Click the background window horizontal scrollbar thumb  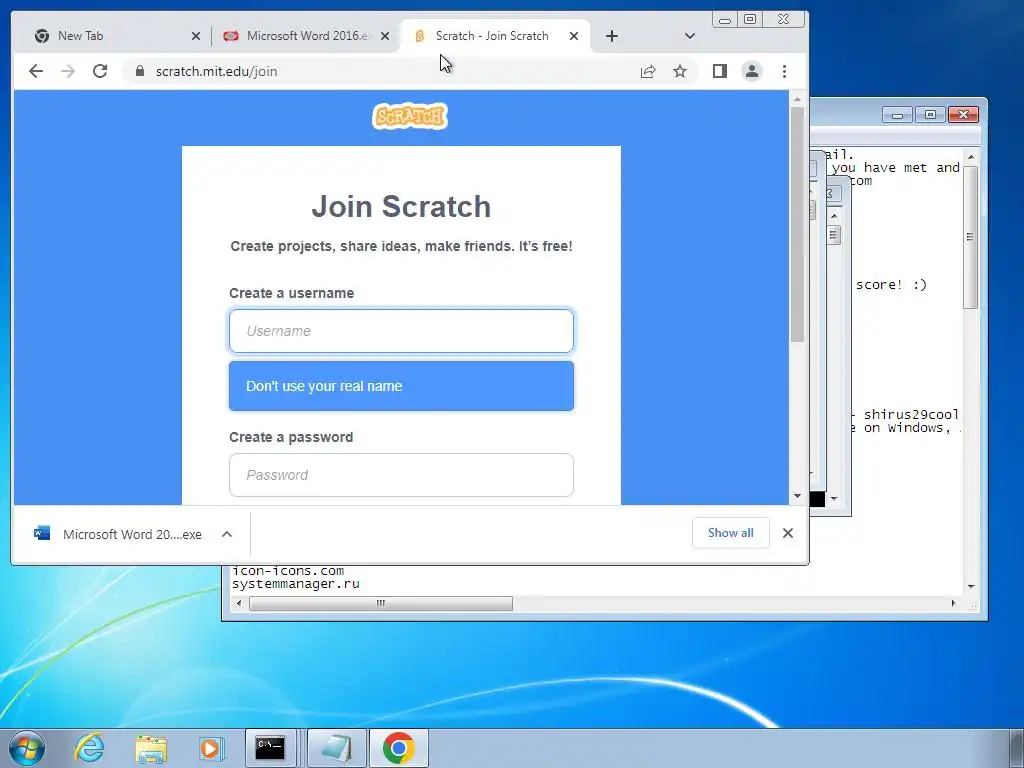381,603
